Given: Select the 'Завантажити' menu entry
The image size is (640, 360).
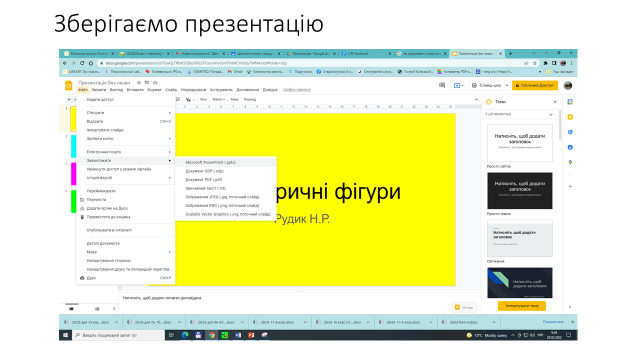Looking at the screenshot, I should pyautogui.click(x=126, y=160).
